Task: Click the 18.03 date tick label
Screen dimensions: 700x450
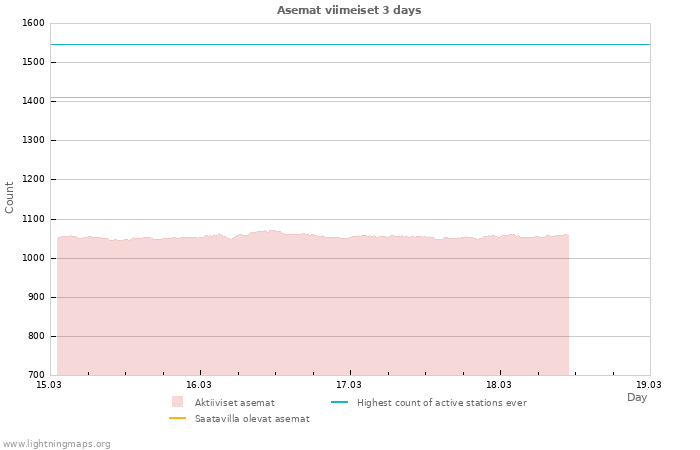Action: 499,384
